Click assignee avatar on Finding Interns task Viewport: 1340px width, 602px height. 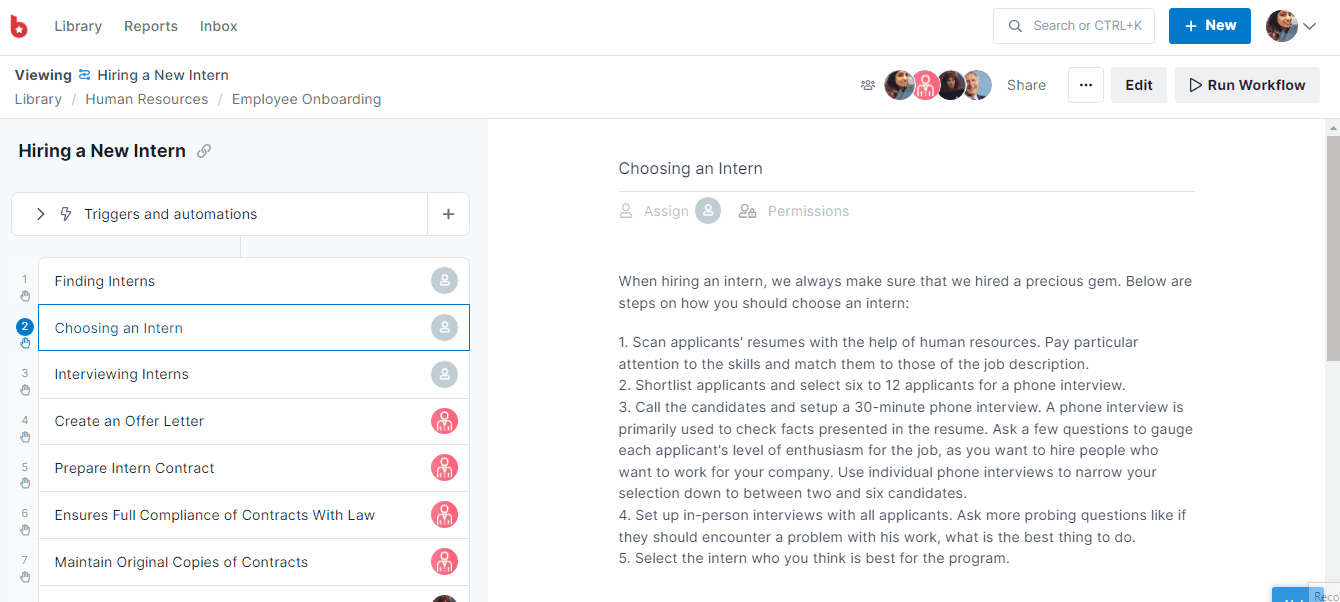(x=444, y=281)
